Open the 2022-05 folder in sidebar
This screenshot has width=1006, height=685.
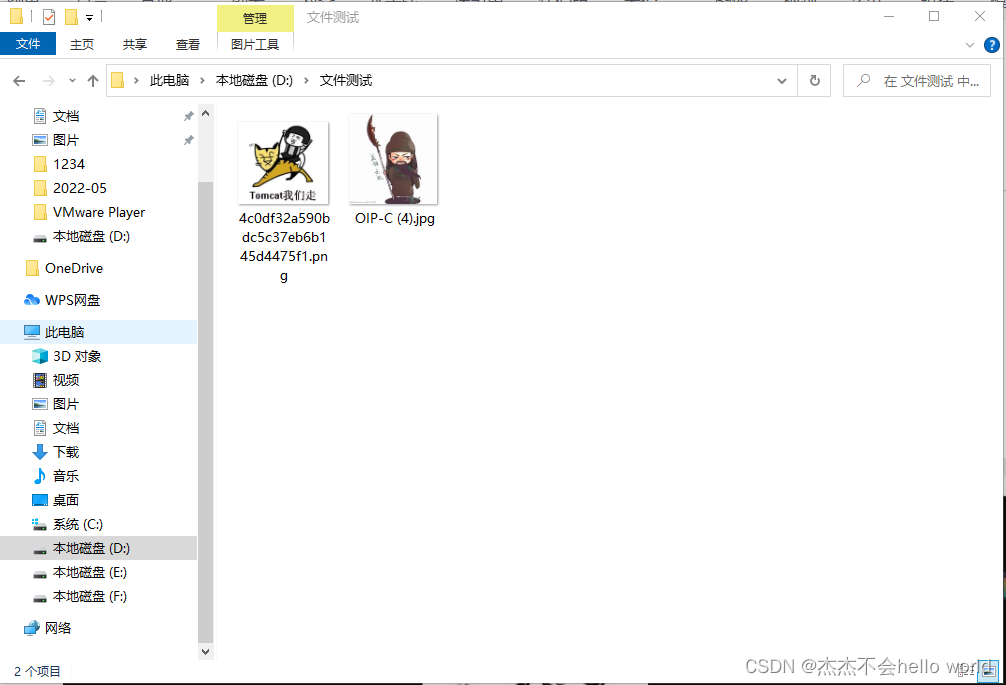80,188
